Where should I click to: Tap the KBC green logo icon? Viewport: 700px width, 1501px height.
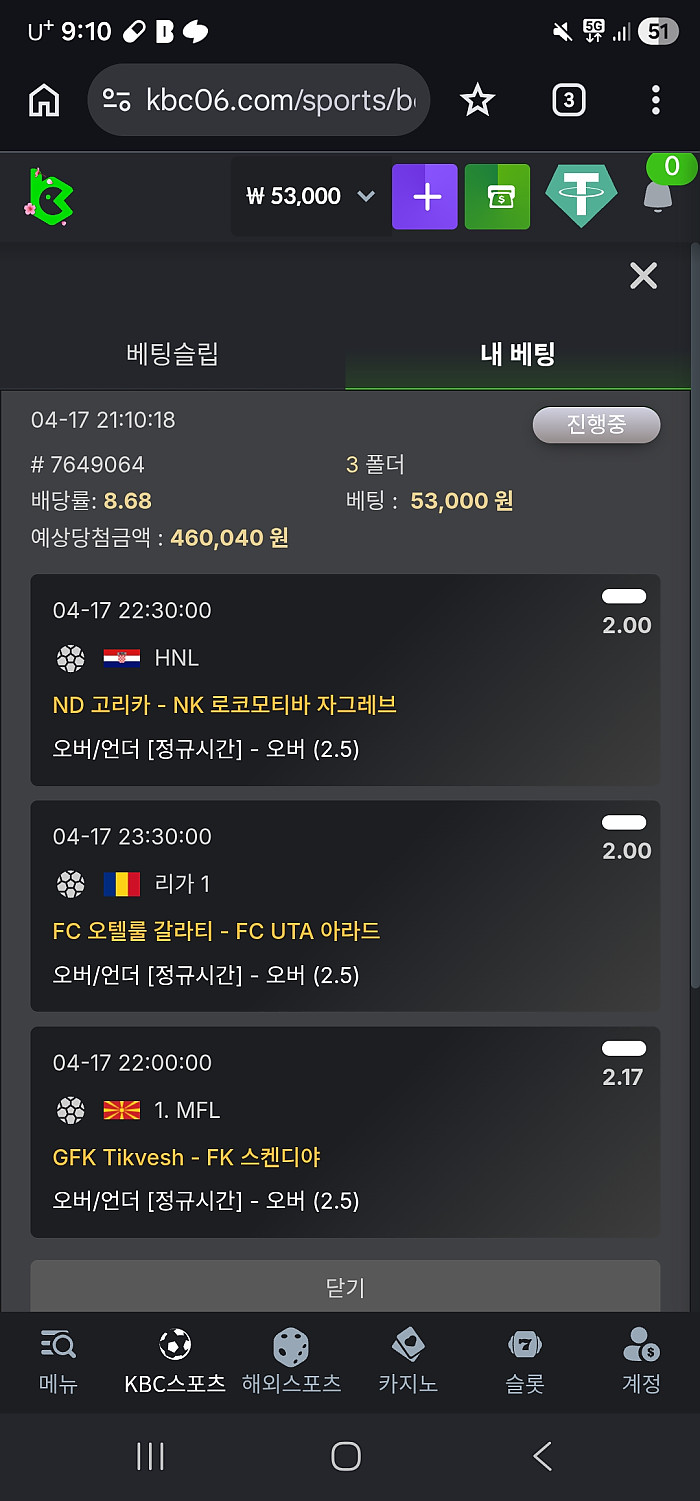(x=49, y=196)
